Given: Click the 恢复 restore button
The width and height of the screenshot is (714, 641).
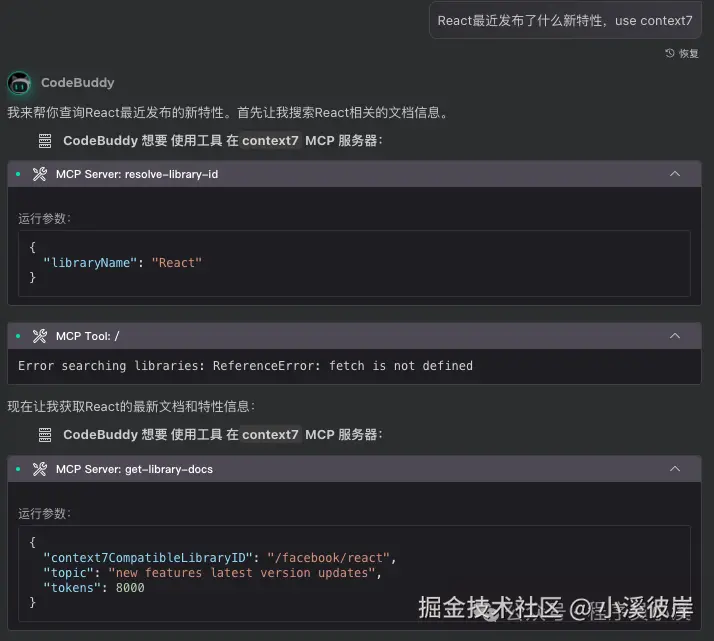Looking at the screenshot, I should coord(682,53).
